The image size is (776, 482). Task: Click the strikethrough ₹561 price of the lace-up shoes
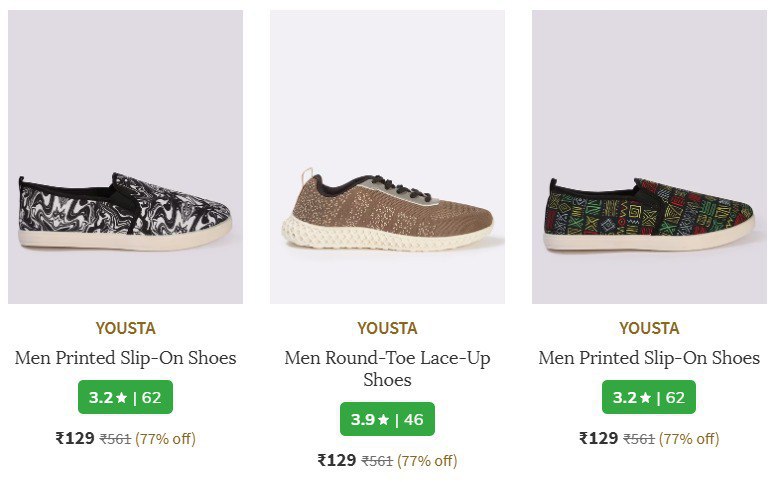point(377,461)
